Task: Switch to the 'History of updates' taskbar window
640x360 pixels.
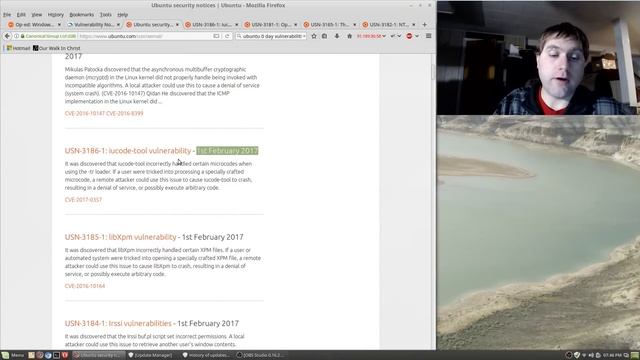Action: pos(206,355)
